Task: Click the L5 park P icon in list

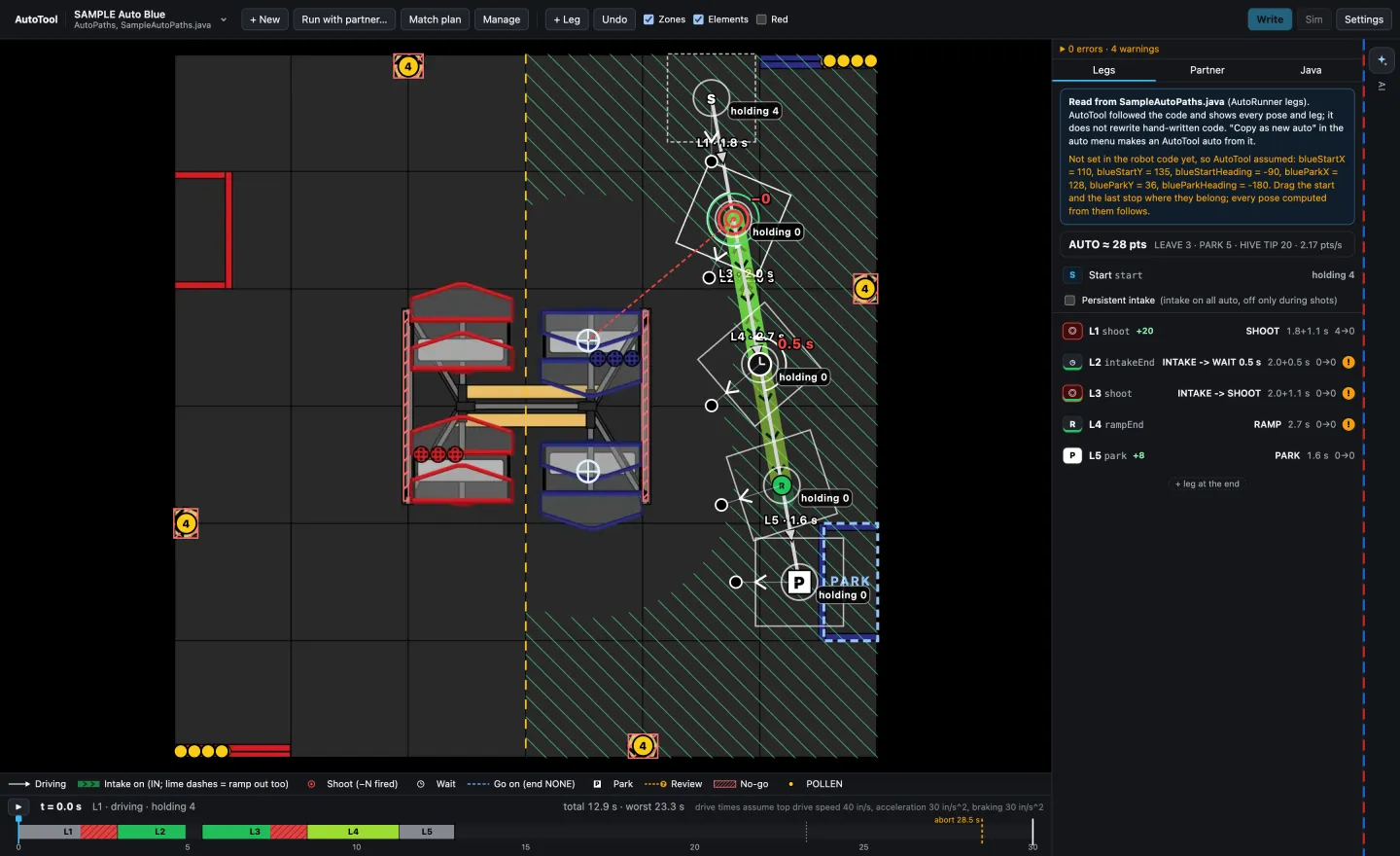Action: (x=1072, y=455)
